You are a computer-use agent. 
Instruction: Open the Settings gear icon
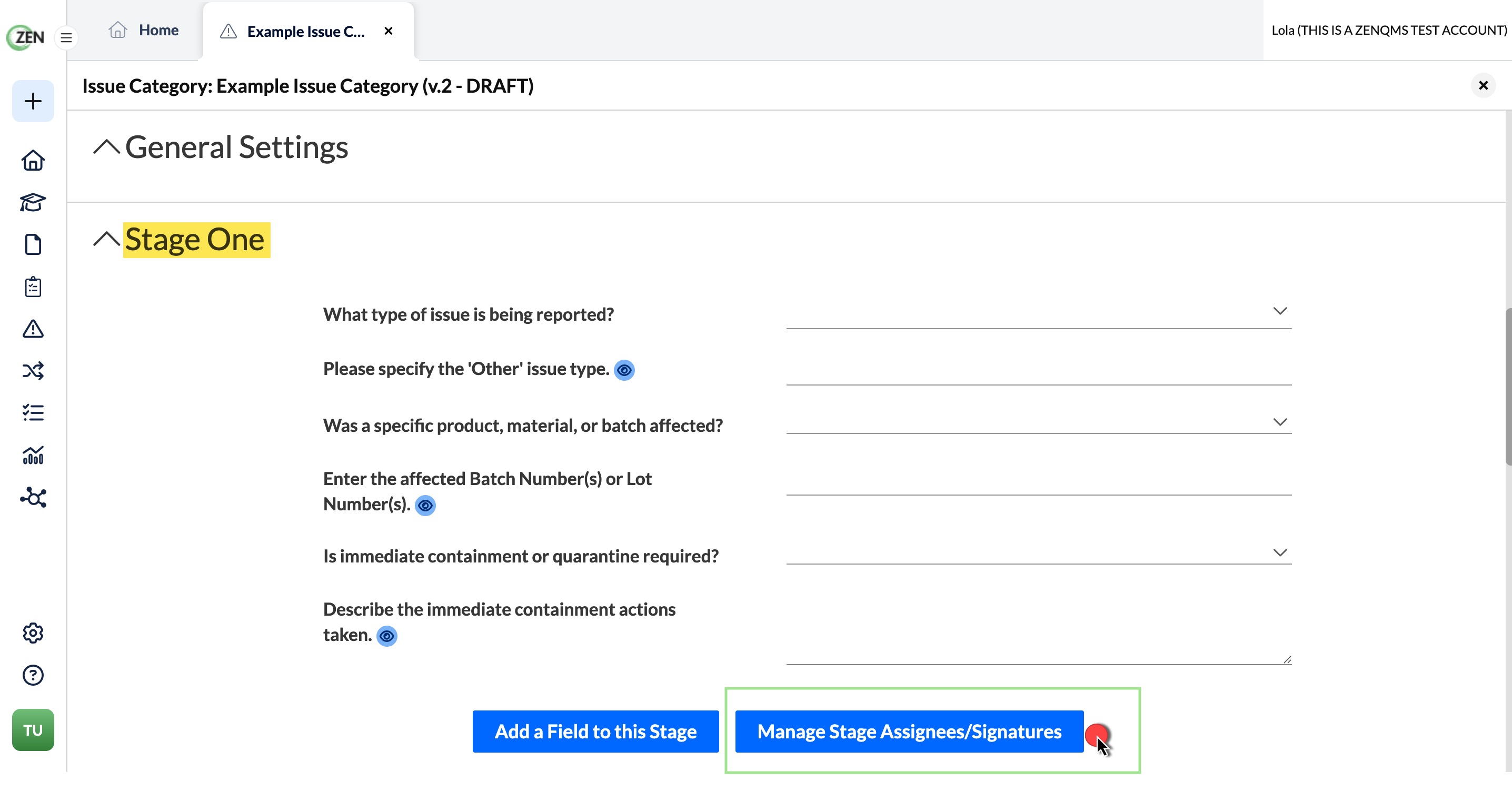[33, 633]
